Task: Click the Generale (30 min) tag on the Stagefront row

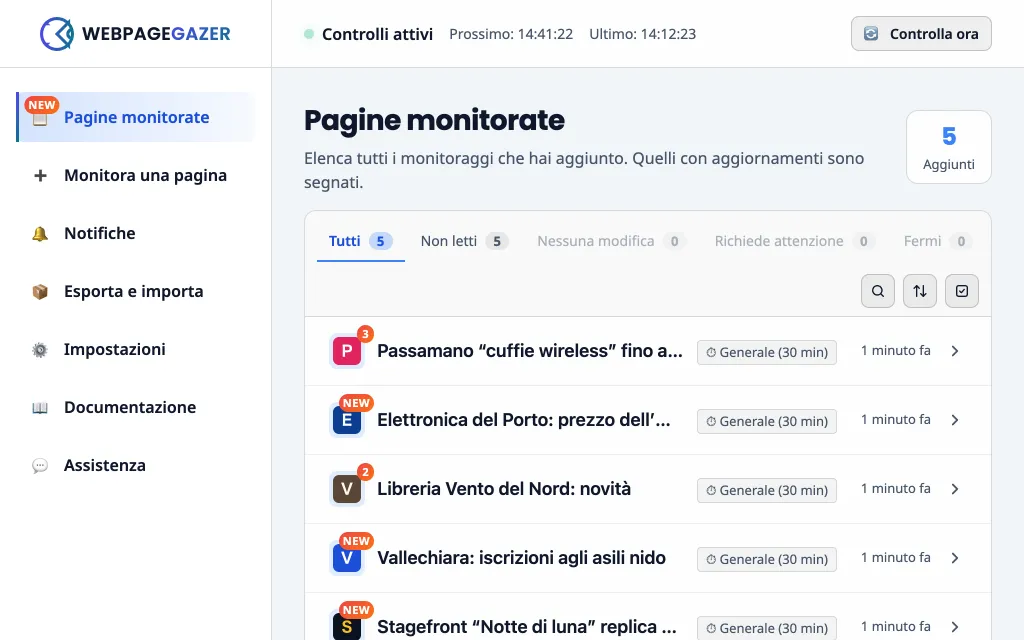Action: pyautogui.click(x=767, y=628)
